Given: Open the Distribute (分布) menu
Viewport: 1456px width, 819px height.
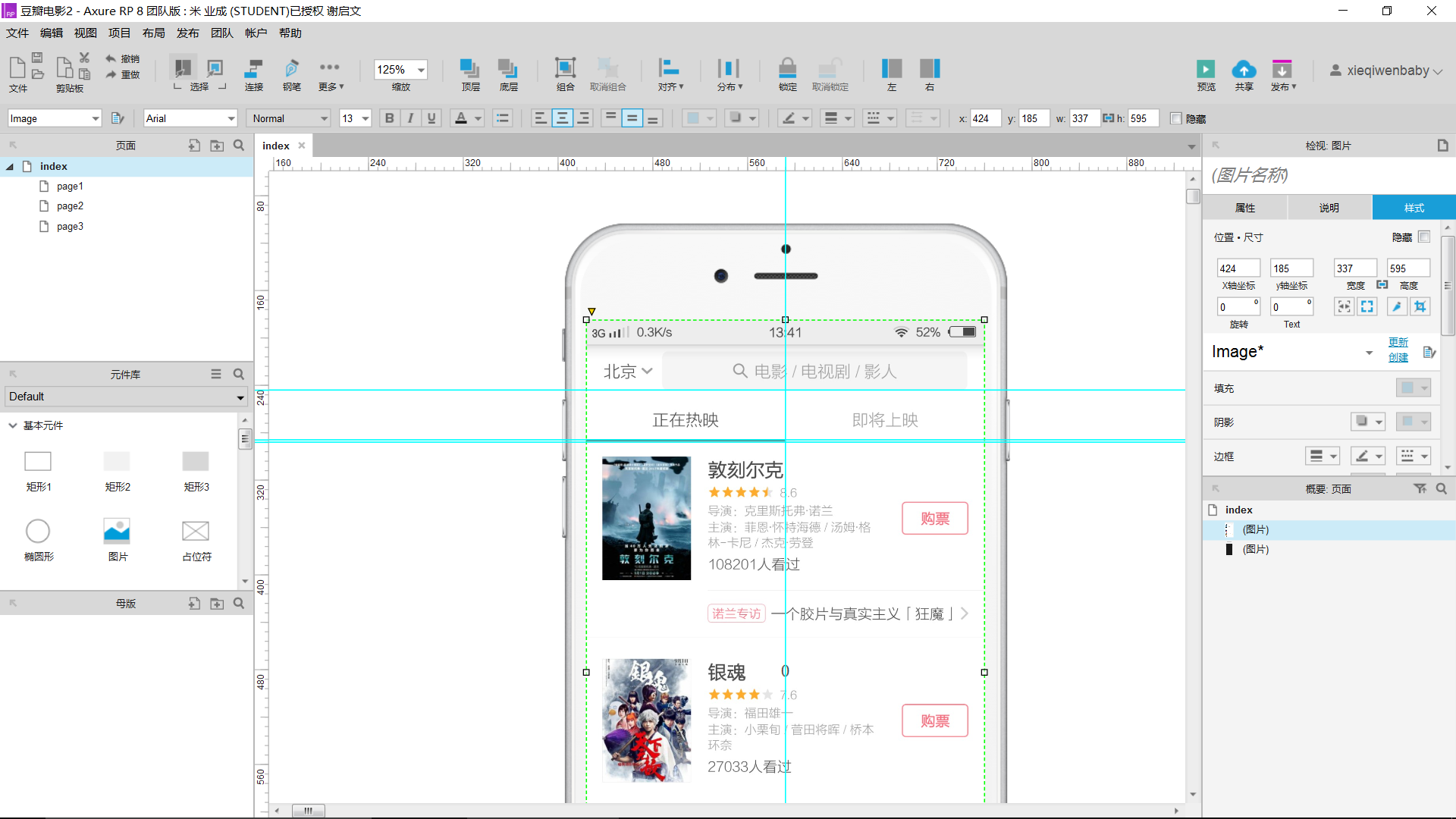Looking at the screenshot, I should (x=729, y=74).
